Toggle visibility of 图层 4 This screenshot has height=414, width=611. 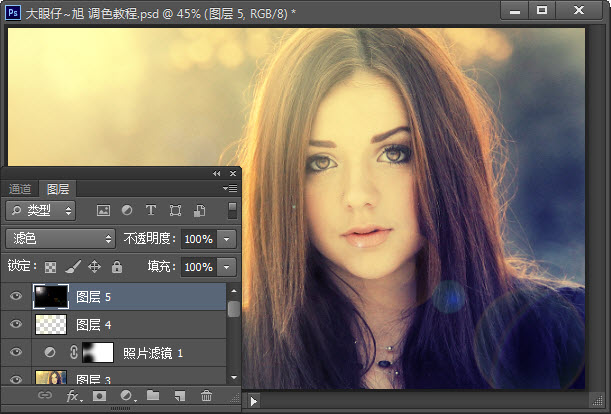15,324
